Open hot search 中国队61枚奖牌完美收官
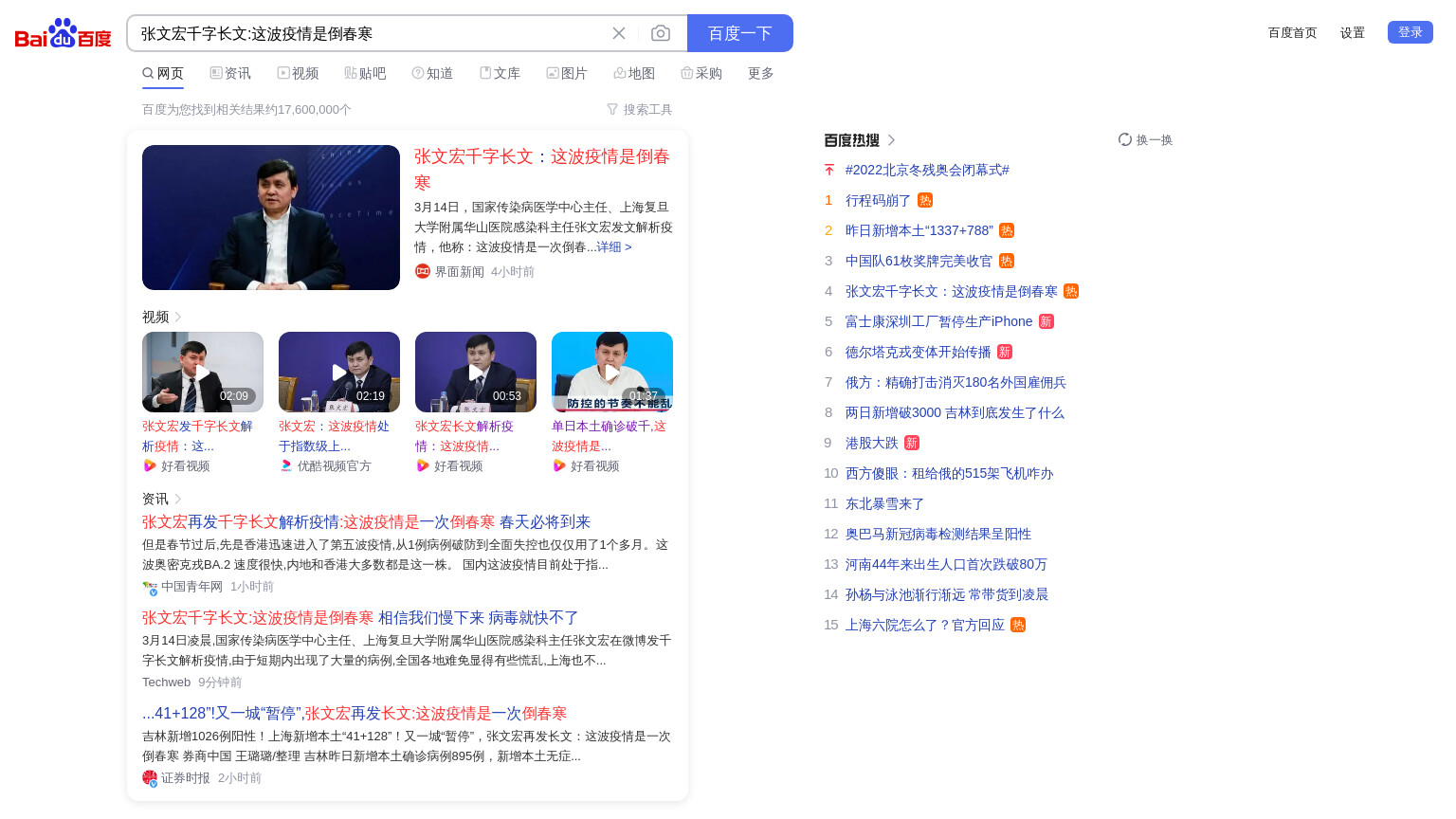This screenshot has width=1456, height=819. 919,261
